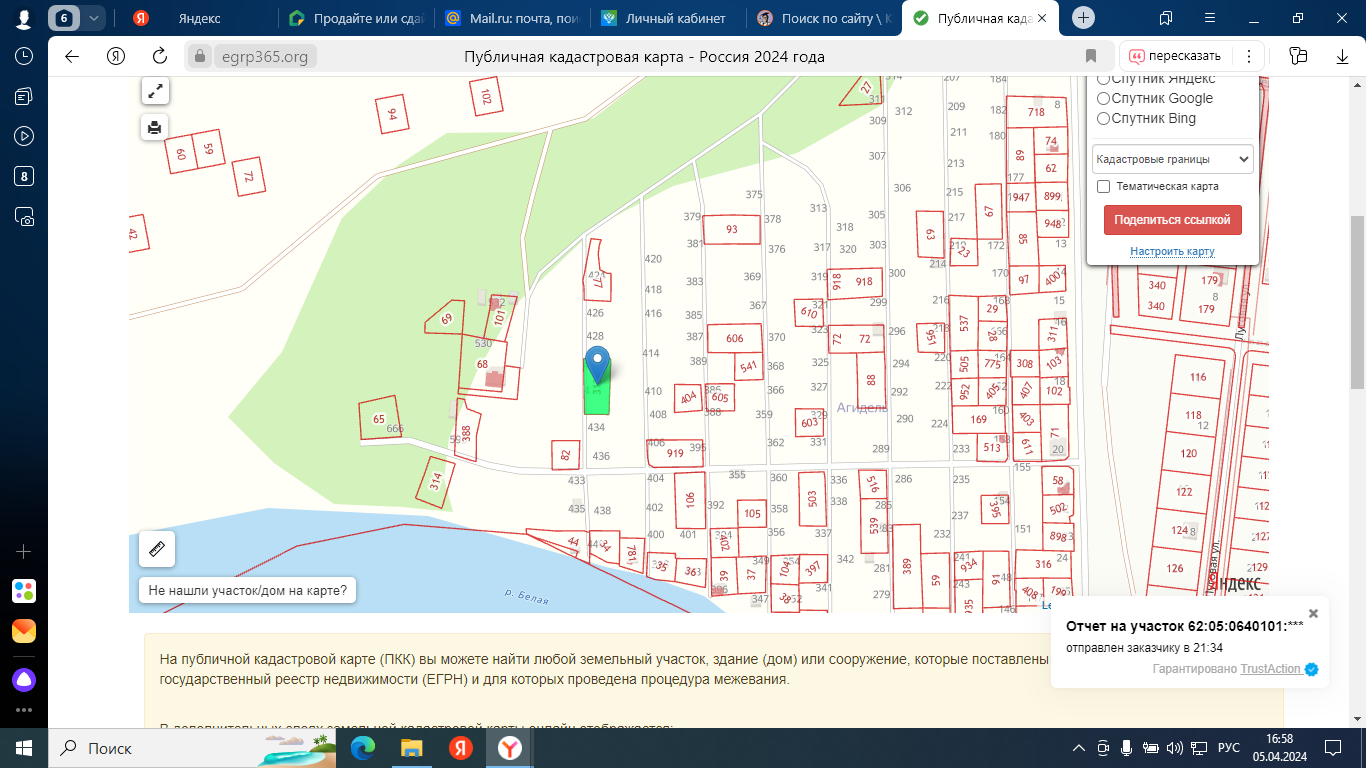The image size is (1366, 768).
Task: Close the Публичная кадастровая tab
Action: coord(1044,18)
